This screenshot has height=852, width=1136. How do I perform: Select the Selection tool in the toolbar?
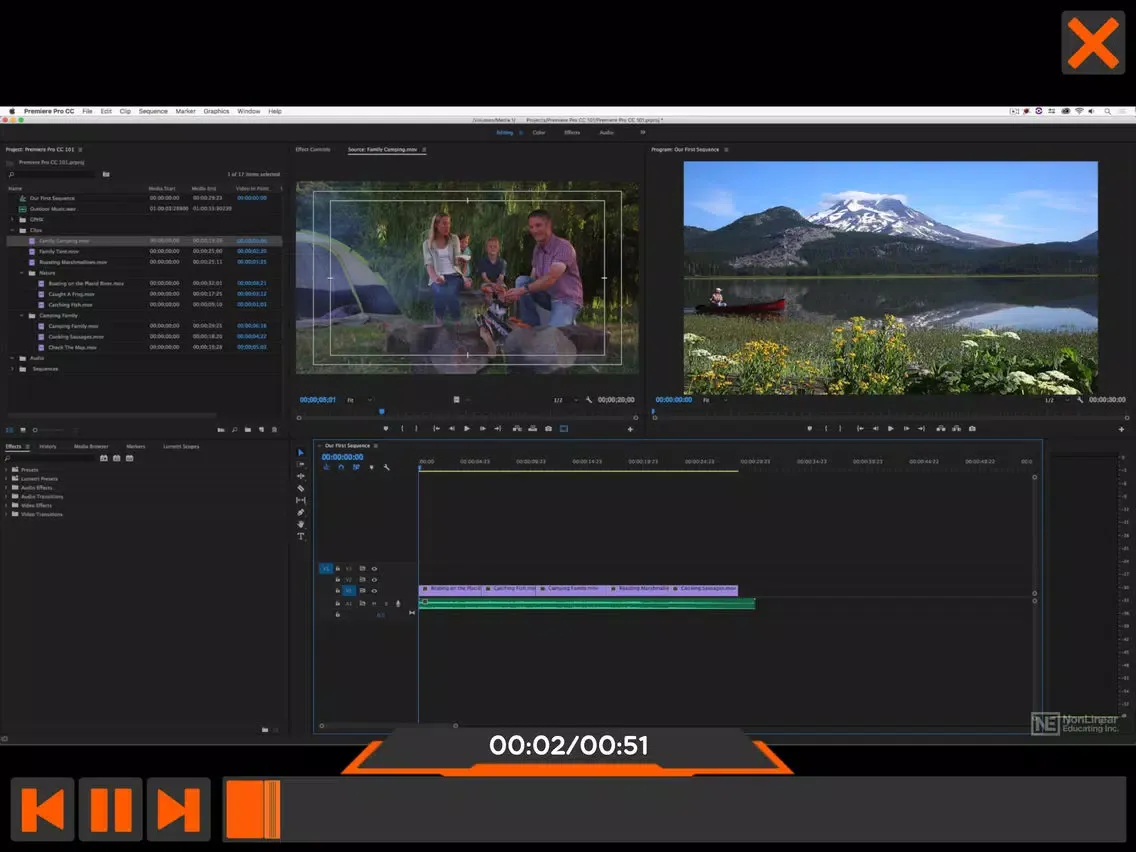(x=301, y=453)
